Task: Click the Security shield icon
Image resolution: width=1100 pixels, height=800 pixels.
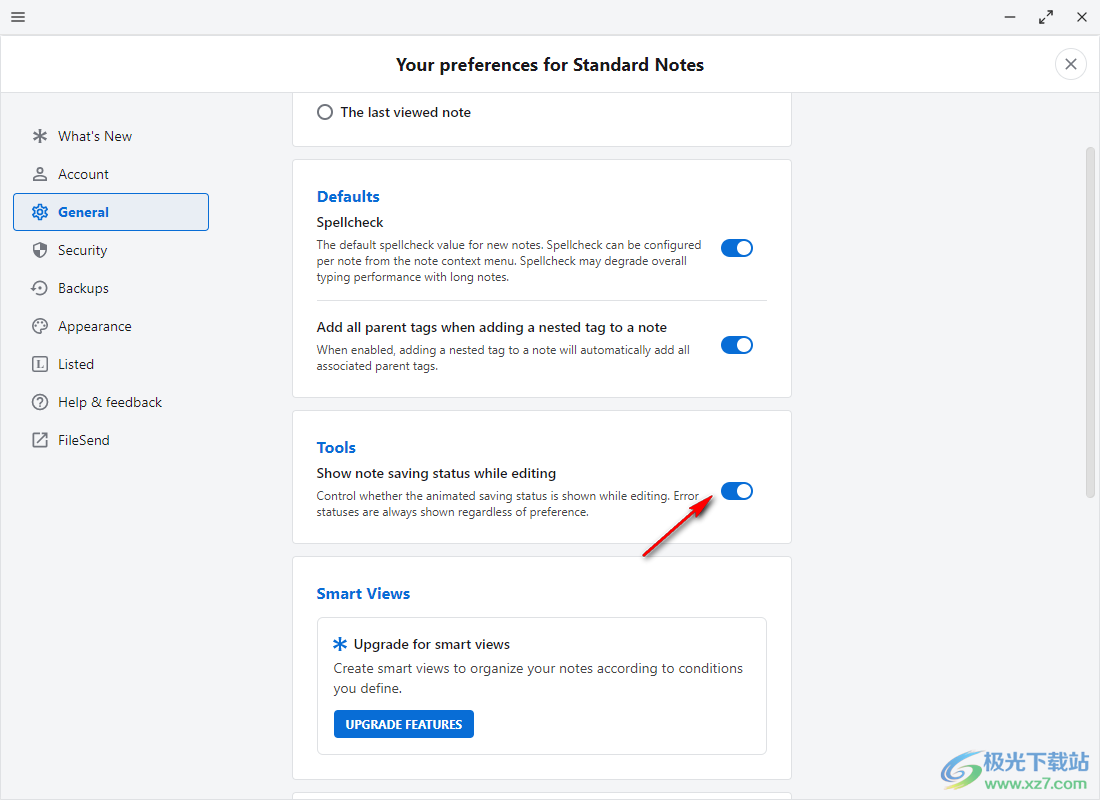Action: click(40, 250)
